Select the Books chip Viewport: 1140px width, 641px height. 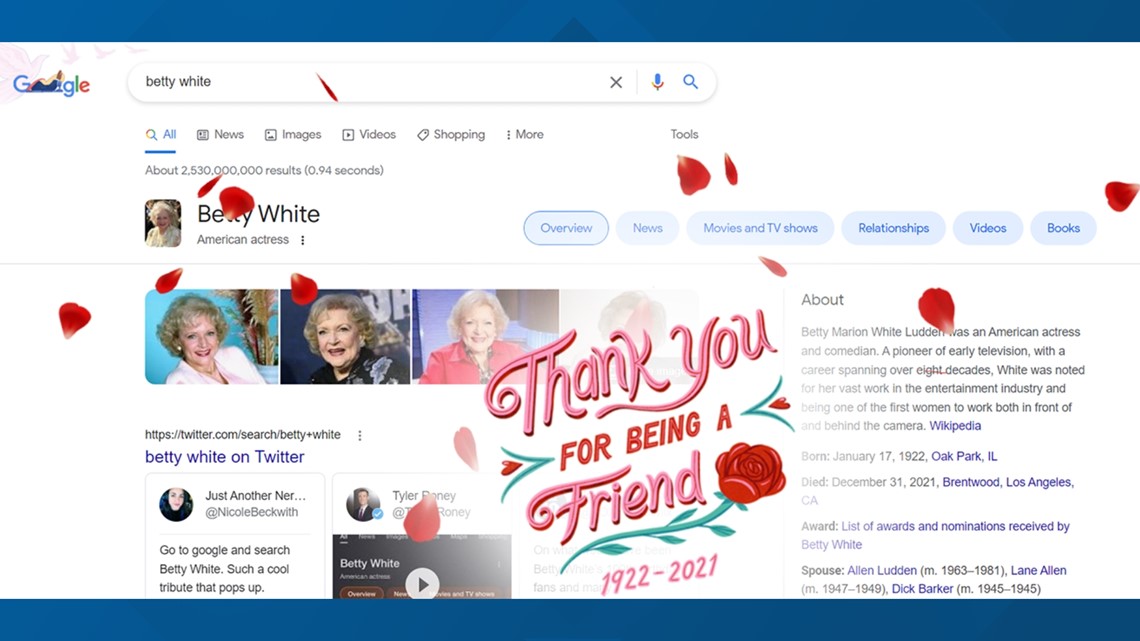(1063, 228)
